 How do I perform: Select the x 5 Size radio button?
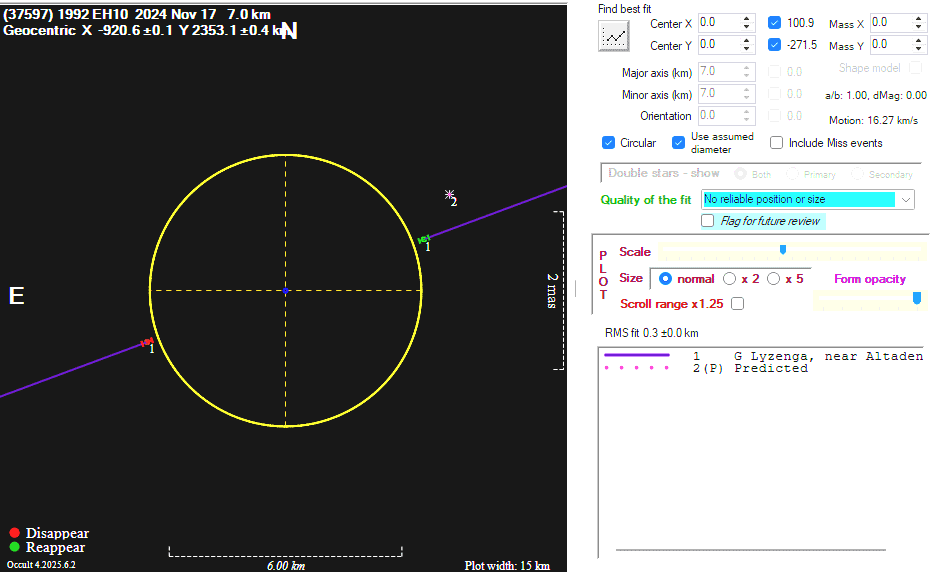click(774, 279)
